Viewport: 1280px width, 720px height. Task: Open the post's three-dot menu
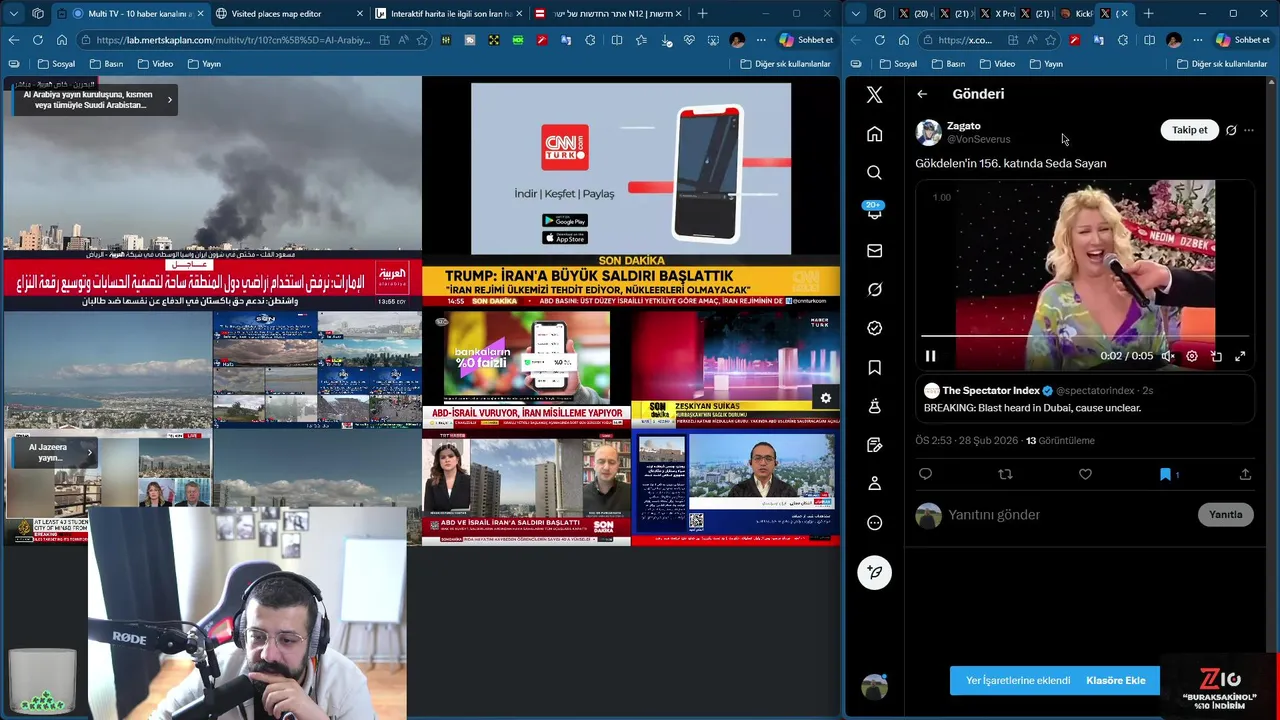(1249, 130)
